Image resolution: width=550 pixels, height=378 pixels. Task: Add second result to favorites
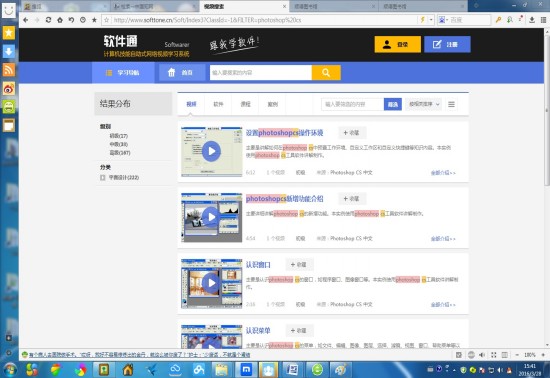coord(352,199)
